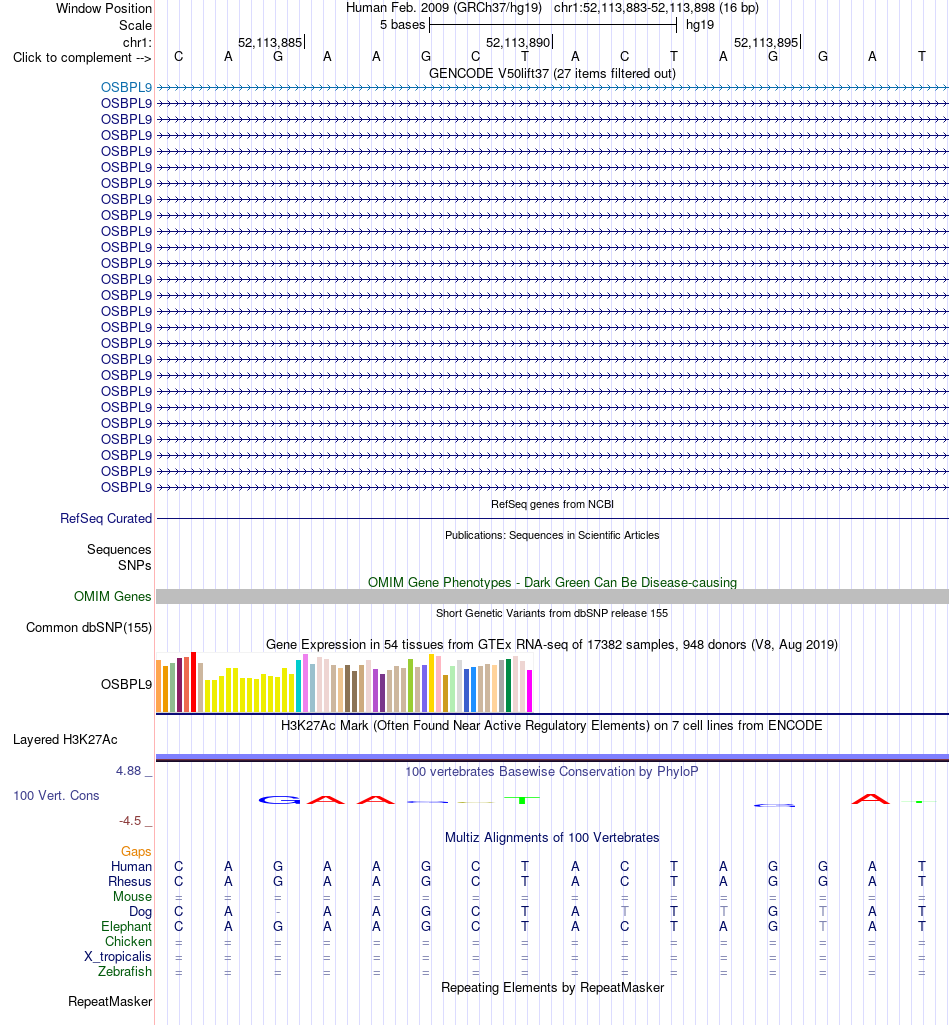The height and width of the screenshot is (1025, 950).
Task: Select the Human alignment row label
Action: click(x=131, y=866)
